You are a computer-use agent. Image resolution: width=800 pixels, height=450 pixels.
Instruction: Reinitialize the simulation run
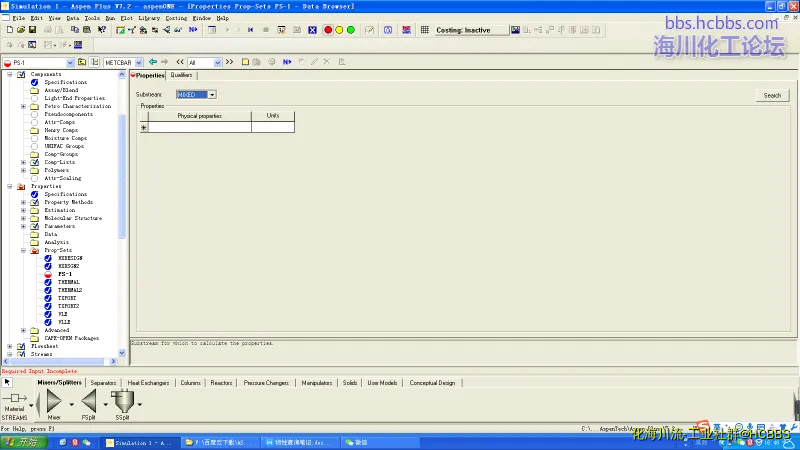point(251,30)
